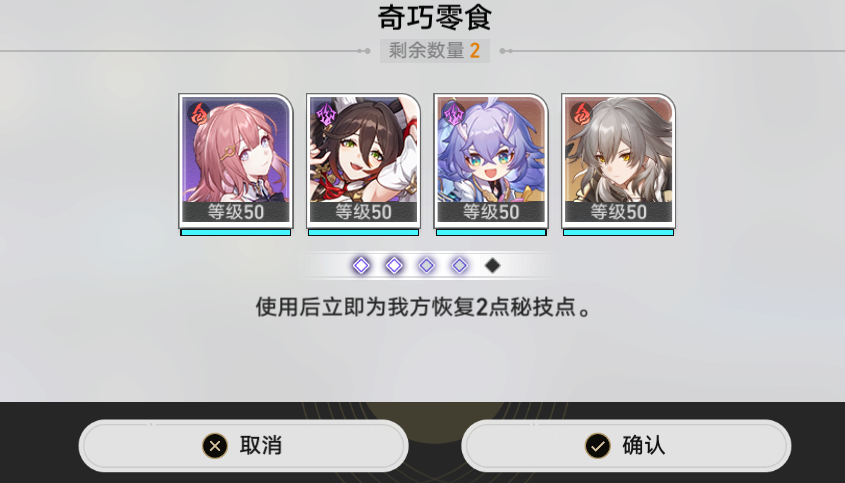This screenshot has height=483, width=845.
Task: Click the checkmark icon beside 确认
Action: click(x=598, y=446)
